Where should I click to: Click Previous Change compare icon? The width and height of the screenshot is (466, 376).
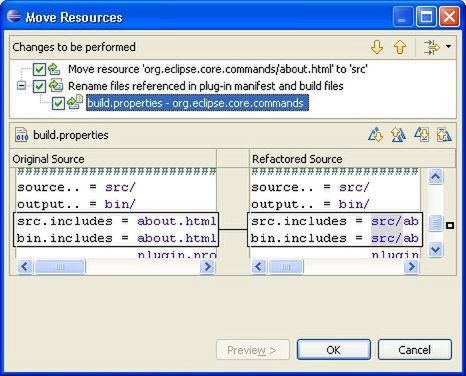[444, 135]
